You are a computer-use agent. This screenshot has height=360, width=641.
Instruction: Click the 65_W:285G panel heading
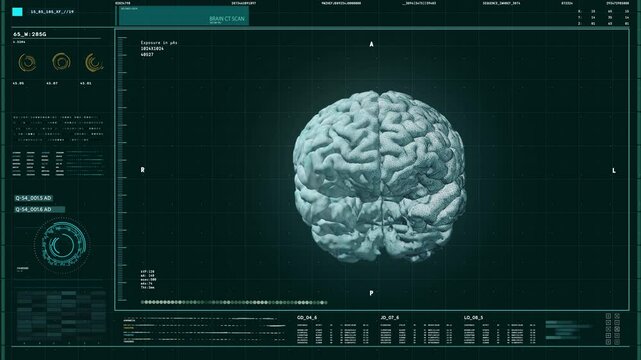(30, 34)
